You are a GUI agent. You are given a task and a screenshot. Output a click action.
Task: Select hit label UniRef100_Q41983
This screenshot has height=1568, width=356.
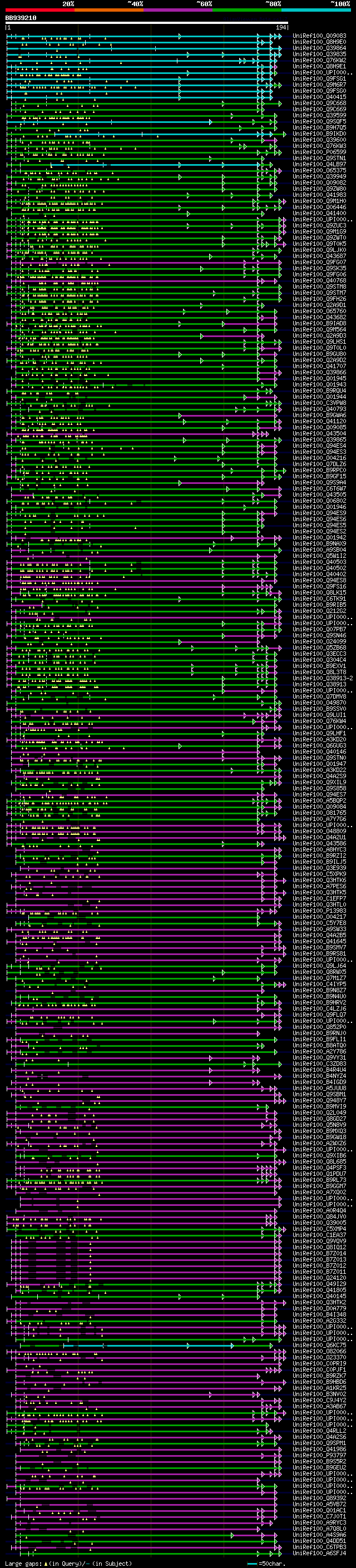(319, 195)
